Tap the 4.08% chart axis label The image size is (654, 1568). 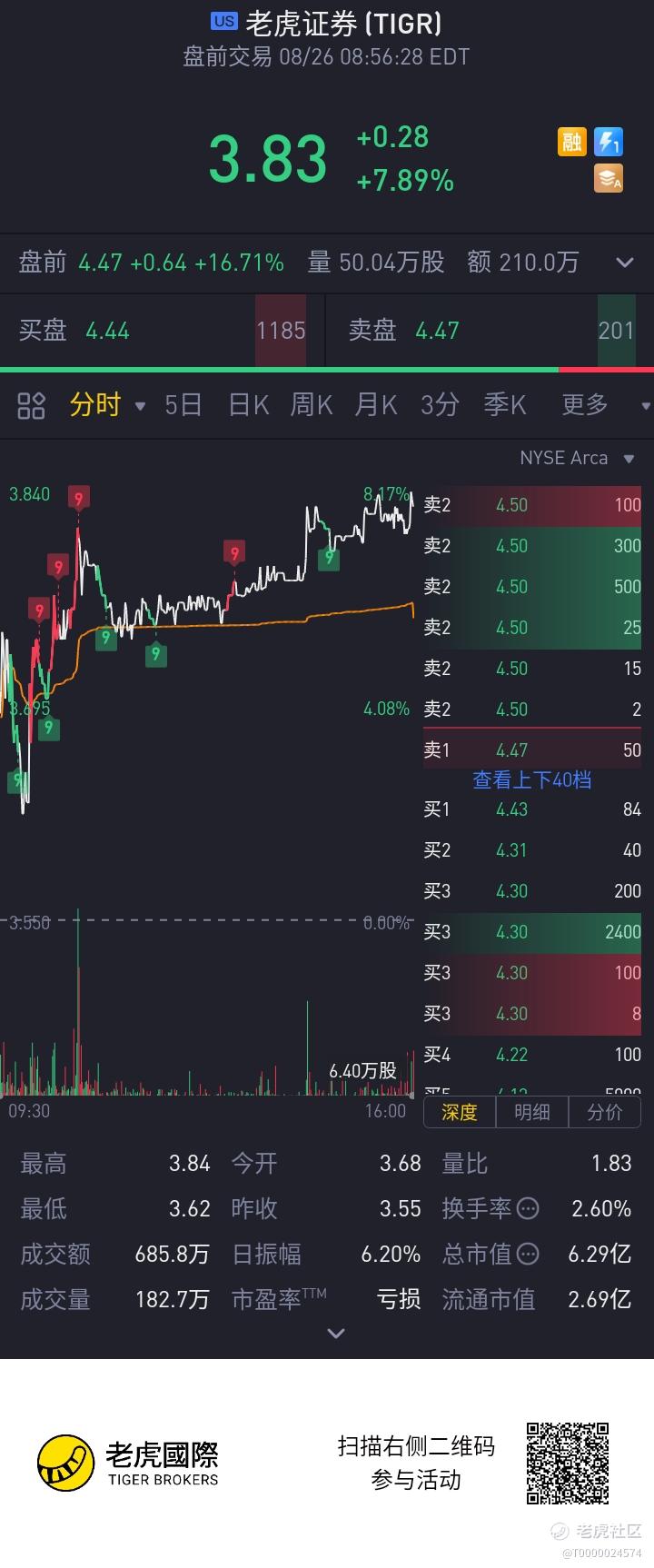(x=386, y=709)
